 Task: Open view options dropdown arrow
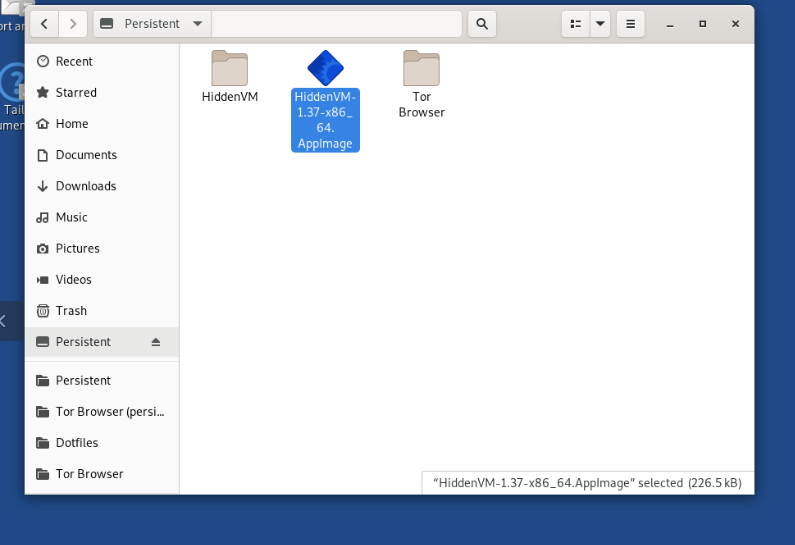(600, 24)
